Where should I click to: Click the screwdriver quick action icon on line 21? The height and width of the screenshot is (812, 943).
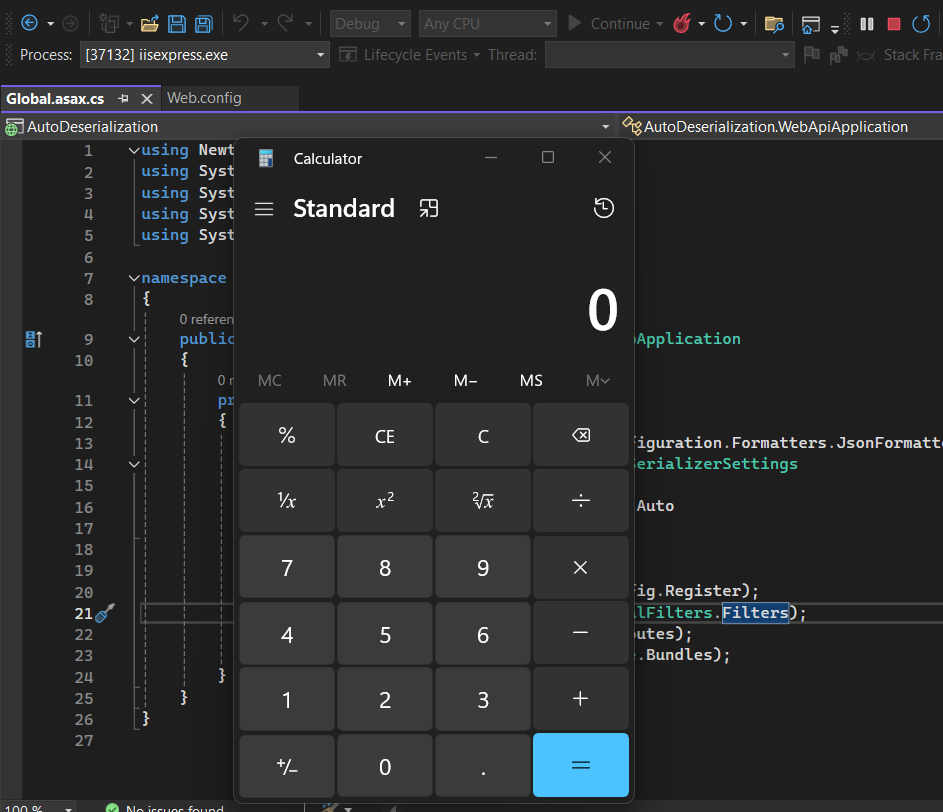pyautogui.click(x=105, y=613)
